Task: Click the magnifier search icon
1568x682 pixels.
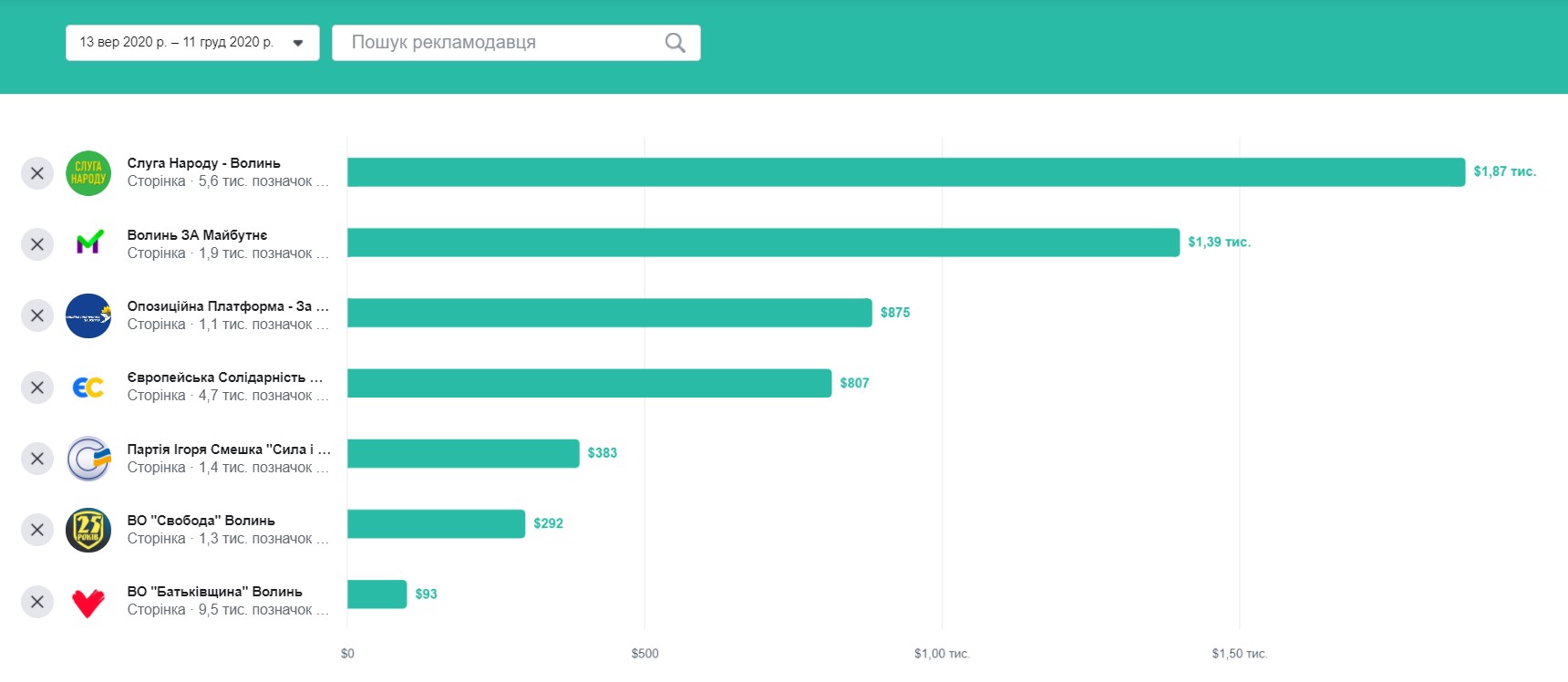Action: pyautogui.click(x=675, y=43)
